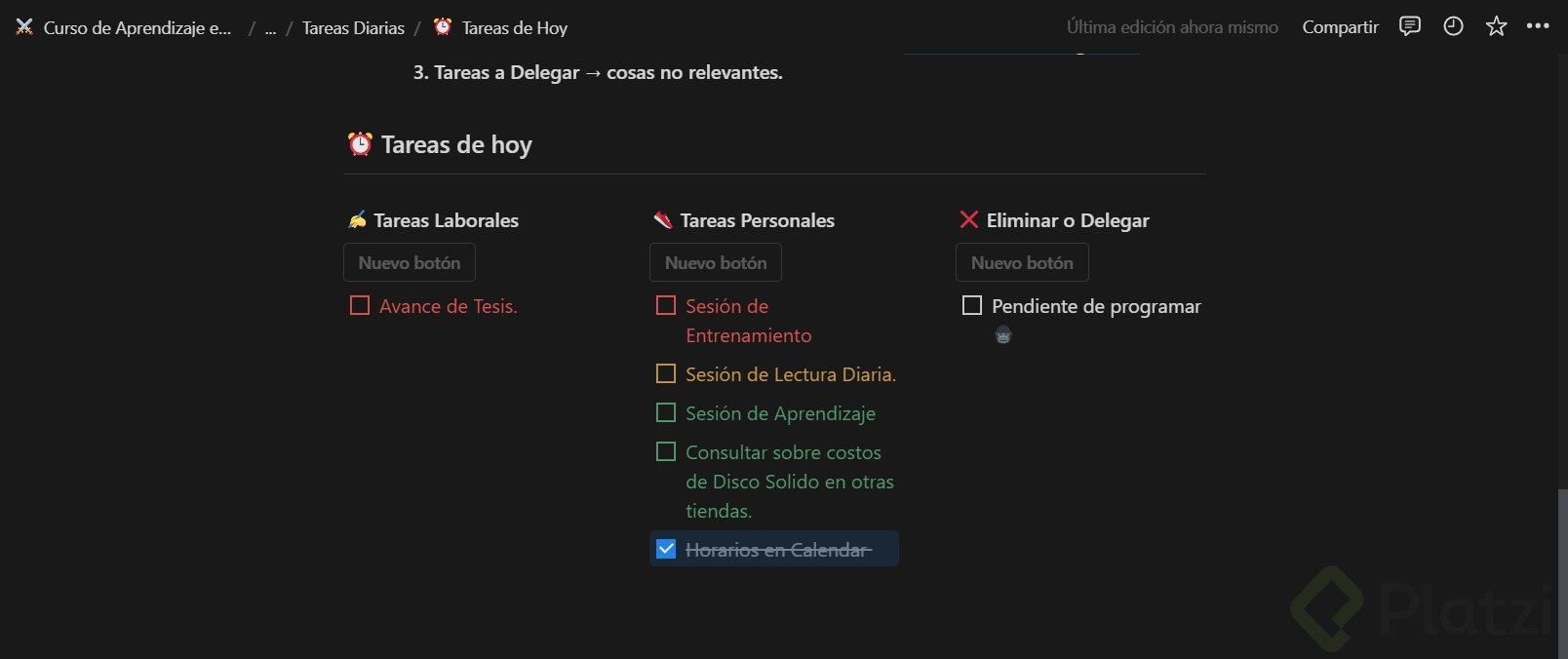Open Curso de Aprendizaje breadcrumb
1568x659 pixels.
click(x=137, y=28)
